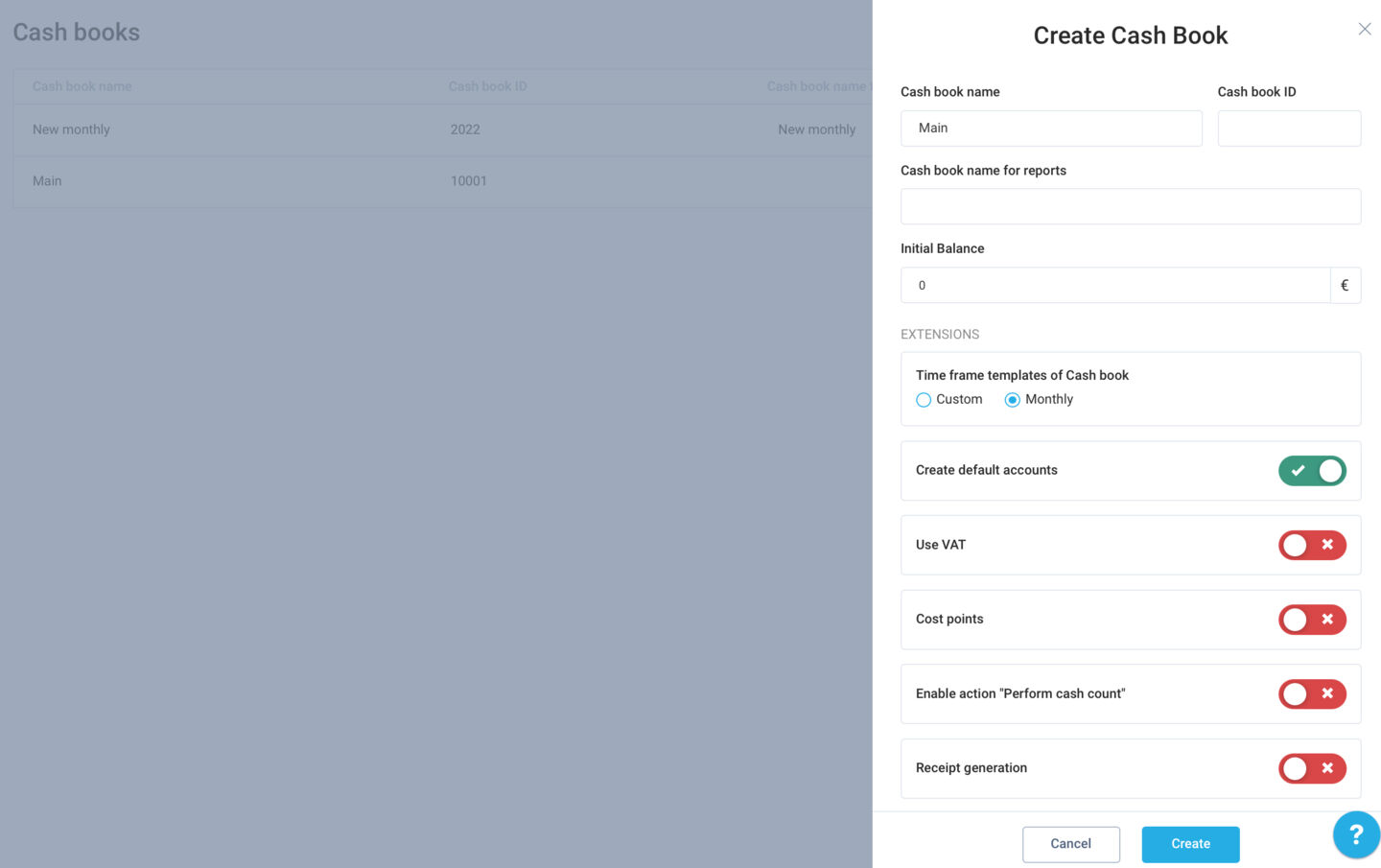Click the Cancel button

tap(1070, 844)
